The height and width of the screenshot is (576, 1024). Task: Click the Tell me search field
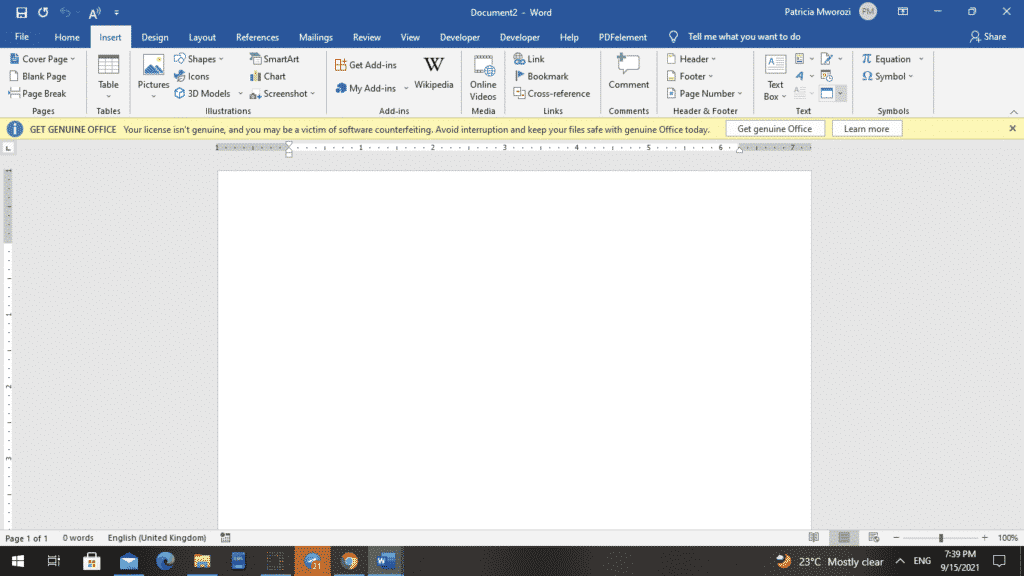(743, 37)
